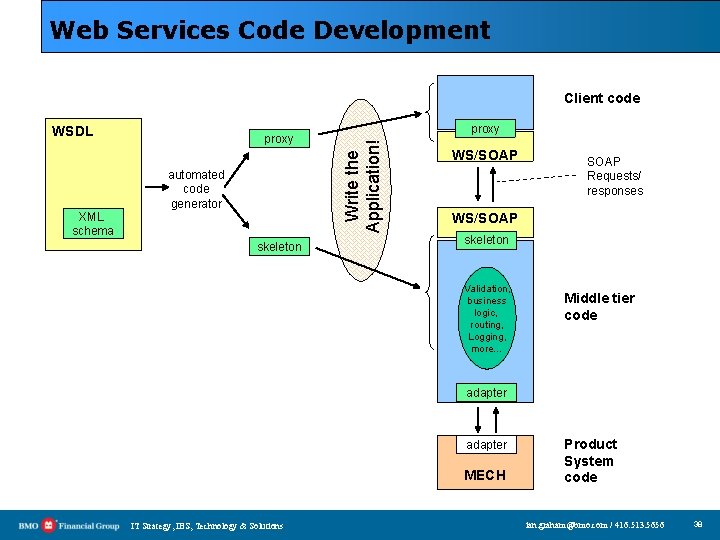Click the BMO Financial Group logo
The image size is (720, 540).
(x=69, y=526)
